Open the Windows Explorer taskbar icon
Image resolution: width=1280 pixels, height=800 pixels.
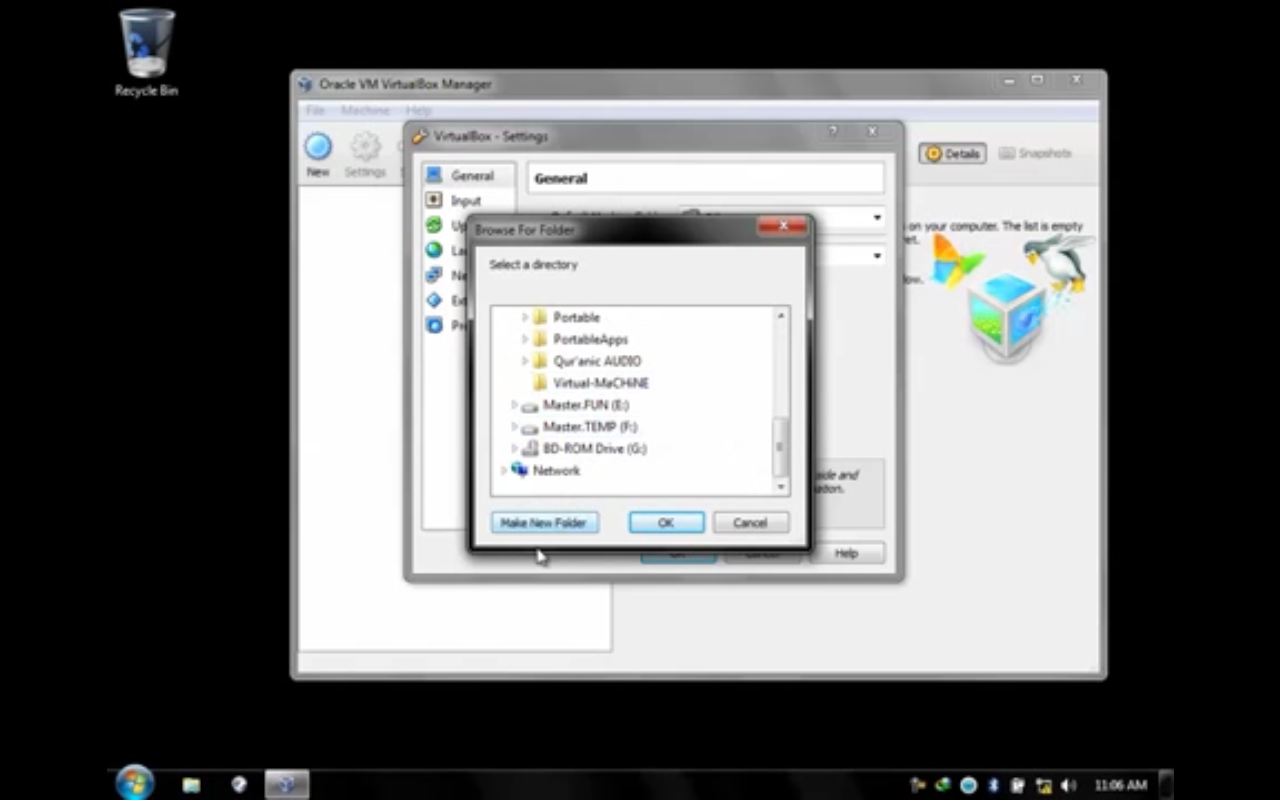point(191,785)
